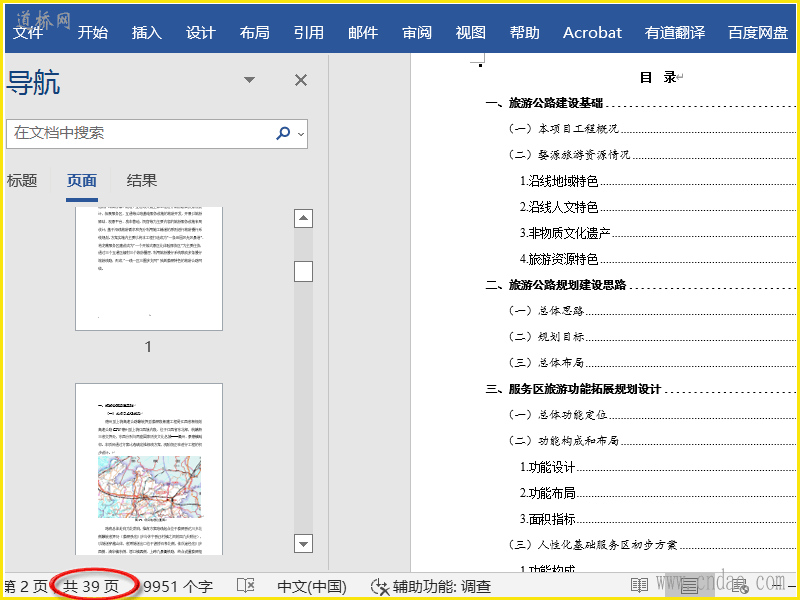The height and width of the screenshot is (600, 800).
Task: Click the 9951 个字 word count
Action: click(178, 587)
